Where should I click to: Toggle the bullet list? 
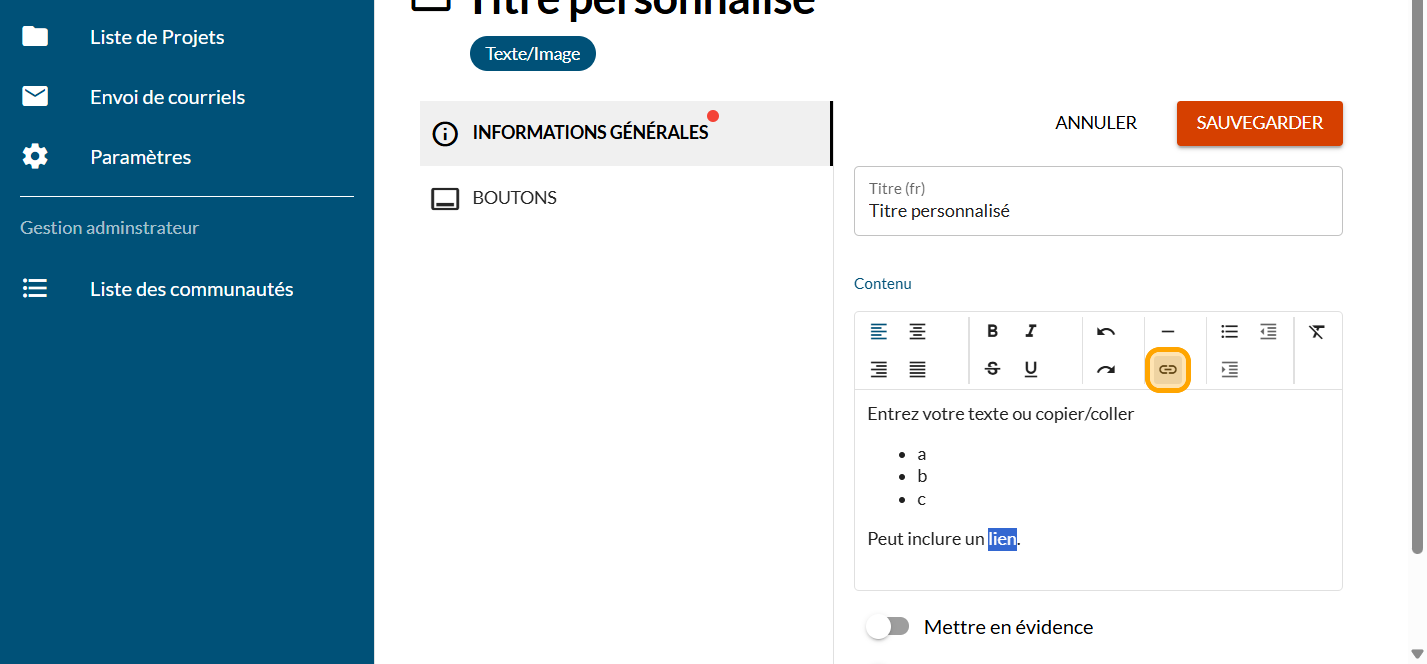1229,332
